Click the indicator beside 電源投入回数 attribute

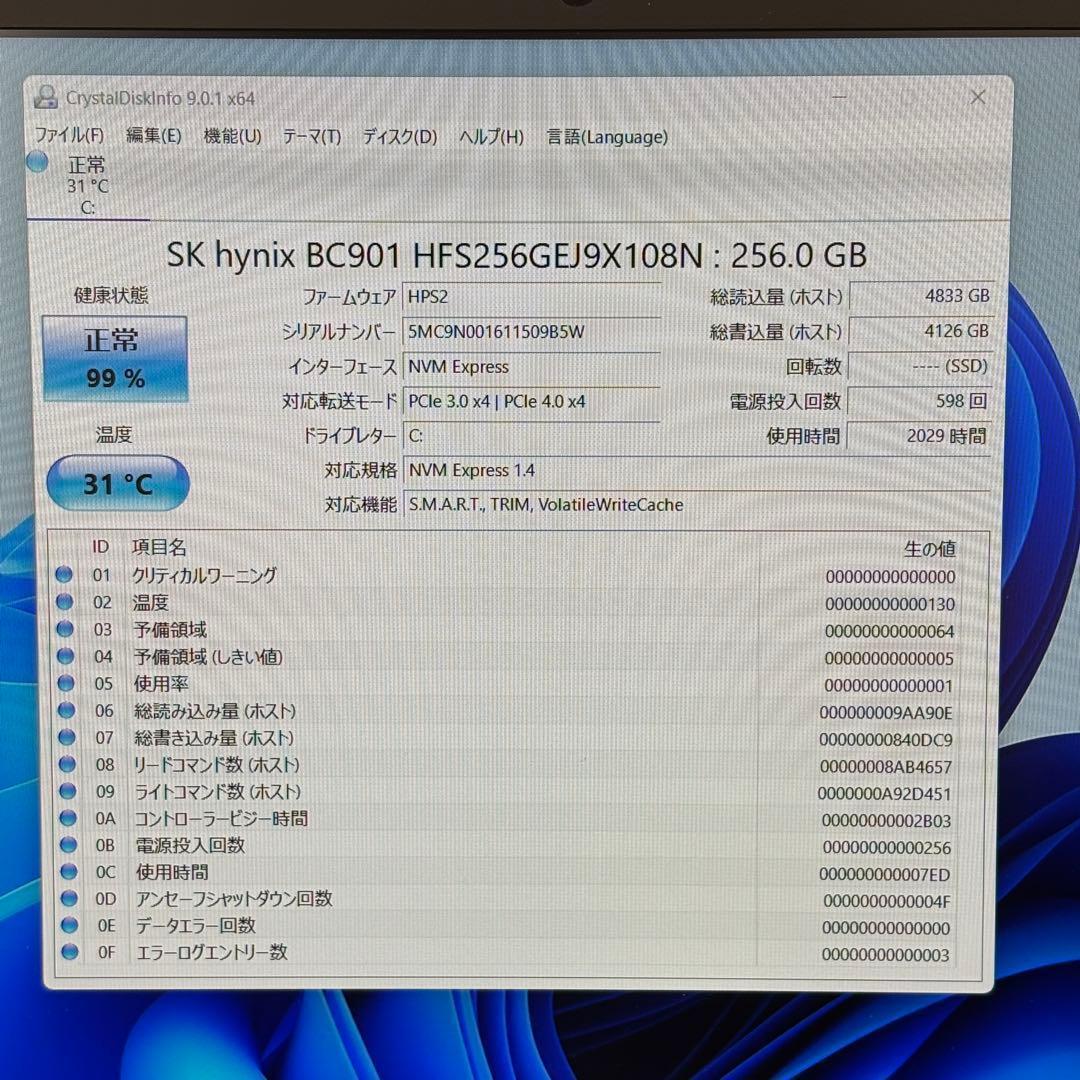[x=66, y=845]
